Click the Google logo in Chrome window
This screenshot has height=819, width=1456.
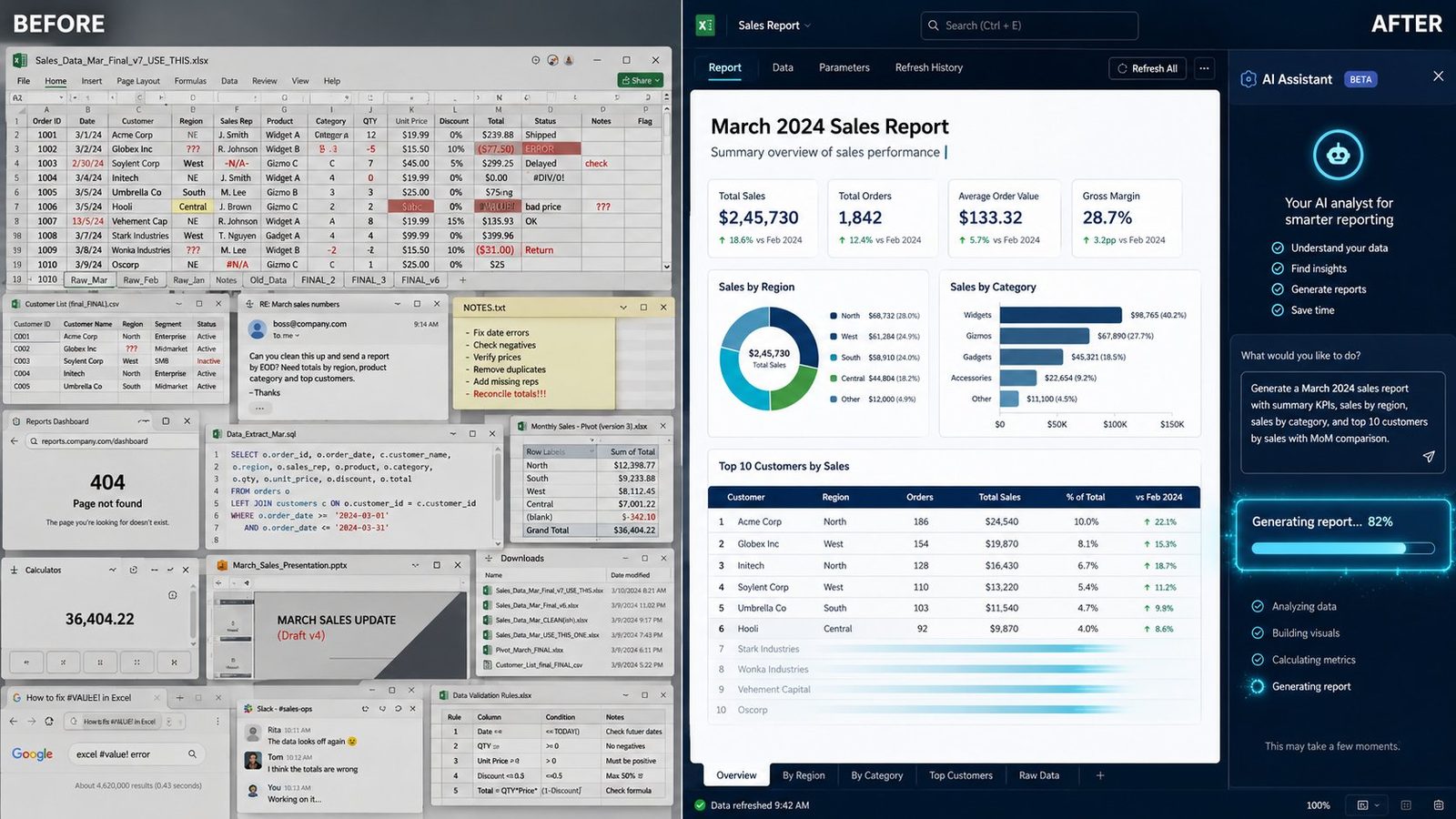(x=33, y=754)
